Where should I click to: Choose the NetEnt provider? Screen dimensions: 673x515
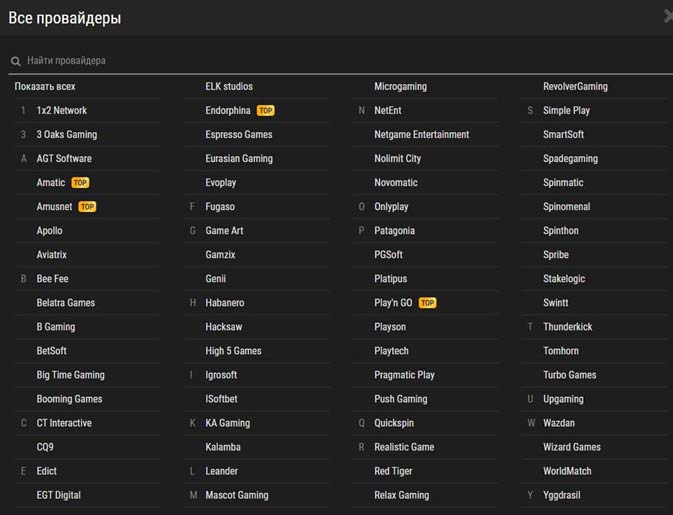(388, 111)
